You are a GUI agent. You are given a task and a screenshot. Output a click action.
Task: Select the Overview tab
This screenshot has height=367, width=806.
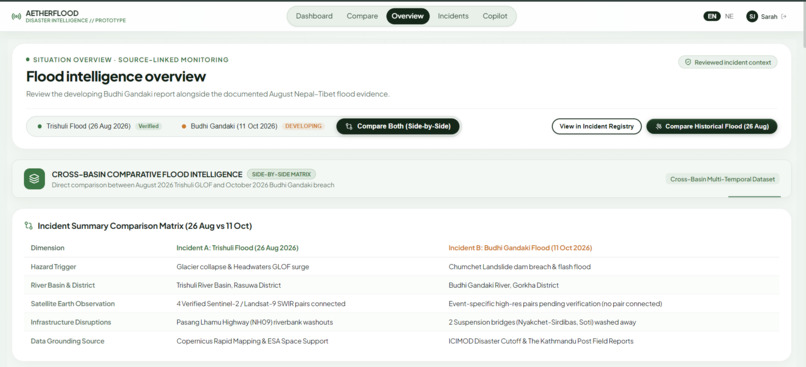(x=408, y=16)
